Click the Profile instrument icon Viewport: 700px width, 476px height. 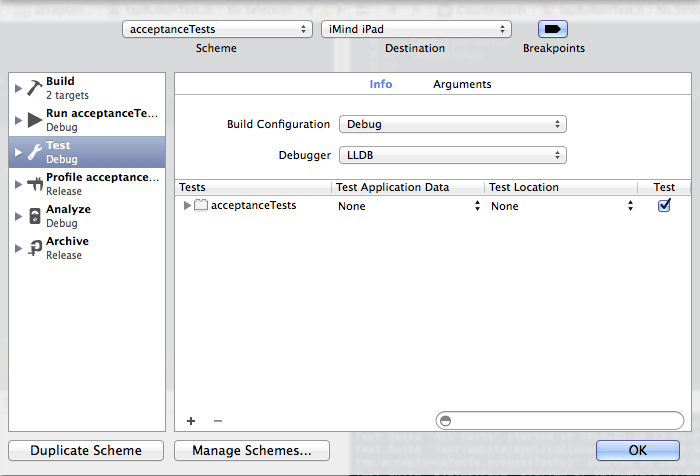[x=35, y=184]
